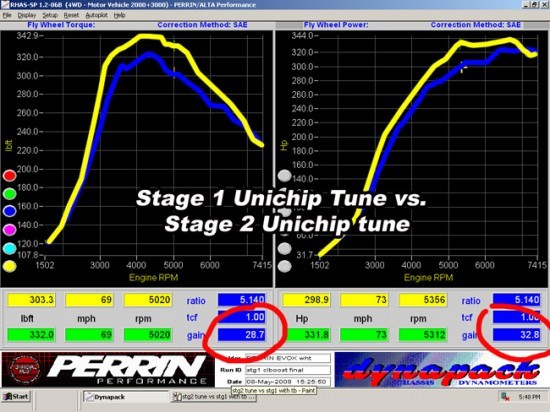The height and width of the screenshot is (412, 550).
Task: Select the magenta run color circle
Action: pos(9,230)
